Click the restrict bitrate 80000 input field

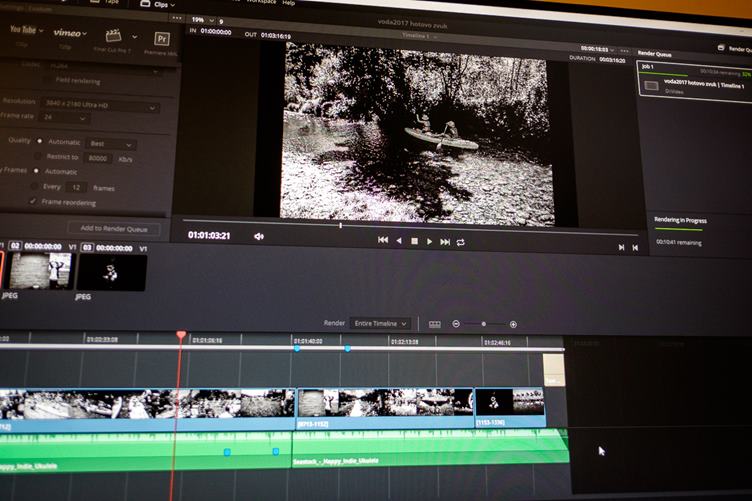pos(98,158)
